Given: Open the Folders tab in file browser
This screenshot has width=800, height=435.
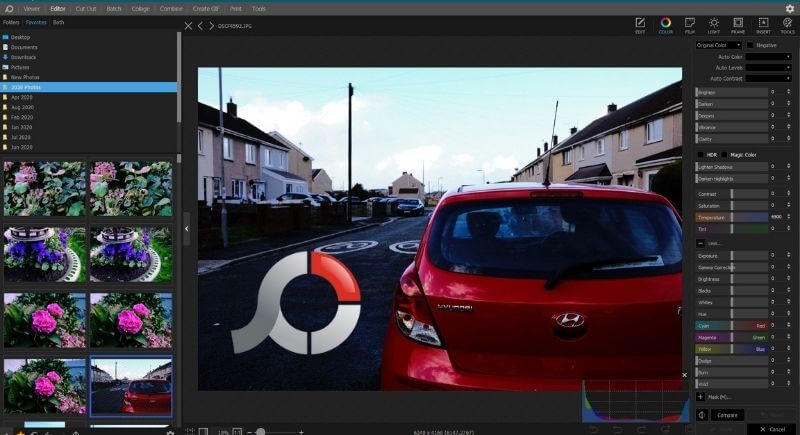Looking at the screenshot, I should [11, 21].
